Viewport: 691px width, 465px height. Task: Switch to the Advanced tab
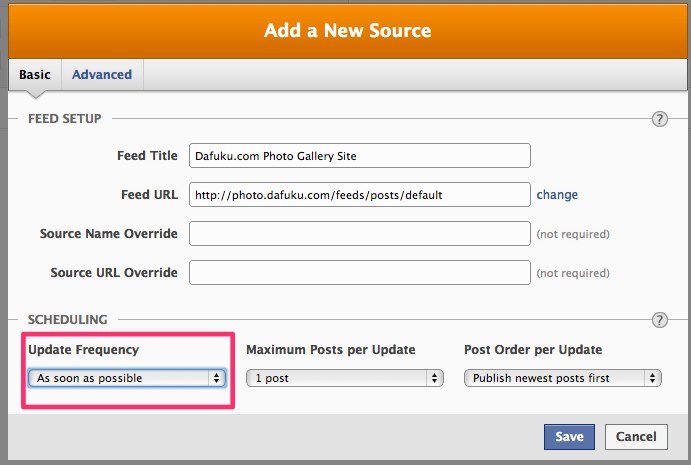click(x=102, y=74)
